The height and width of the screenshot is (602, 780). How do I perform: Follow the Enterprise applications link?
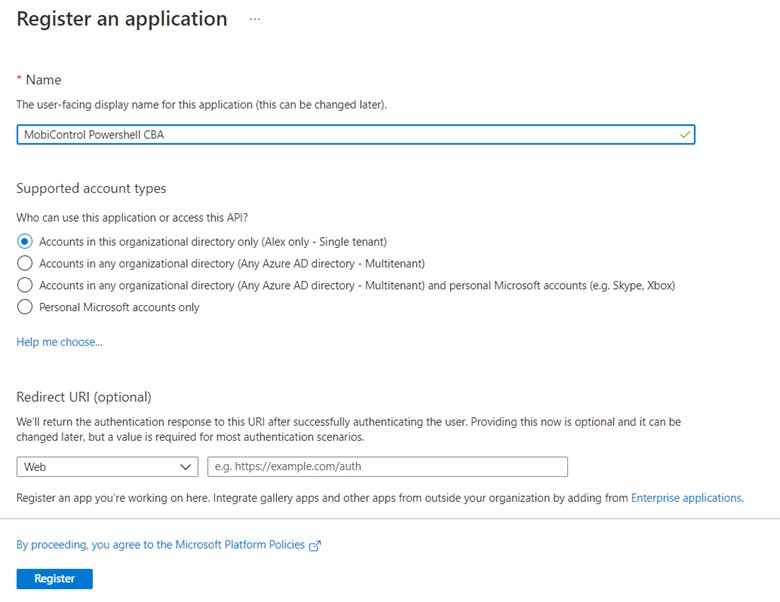pyautogui.click(x=686, y=498)
